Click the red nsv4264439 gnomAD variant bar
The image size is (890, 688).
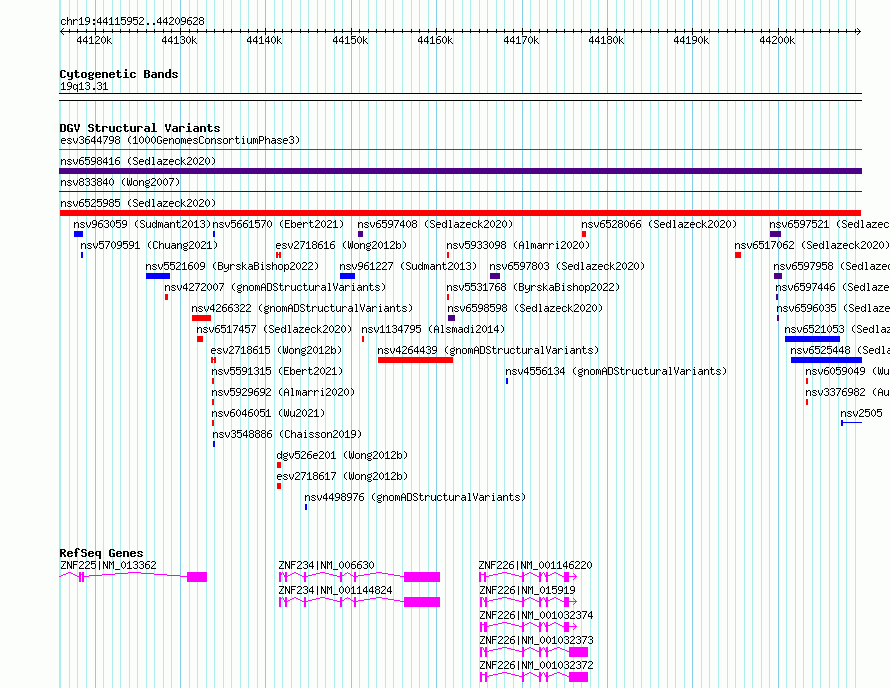tap(415, 360)
